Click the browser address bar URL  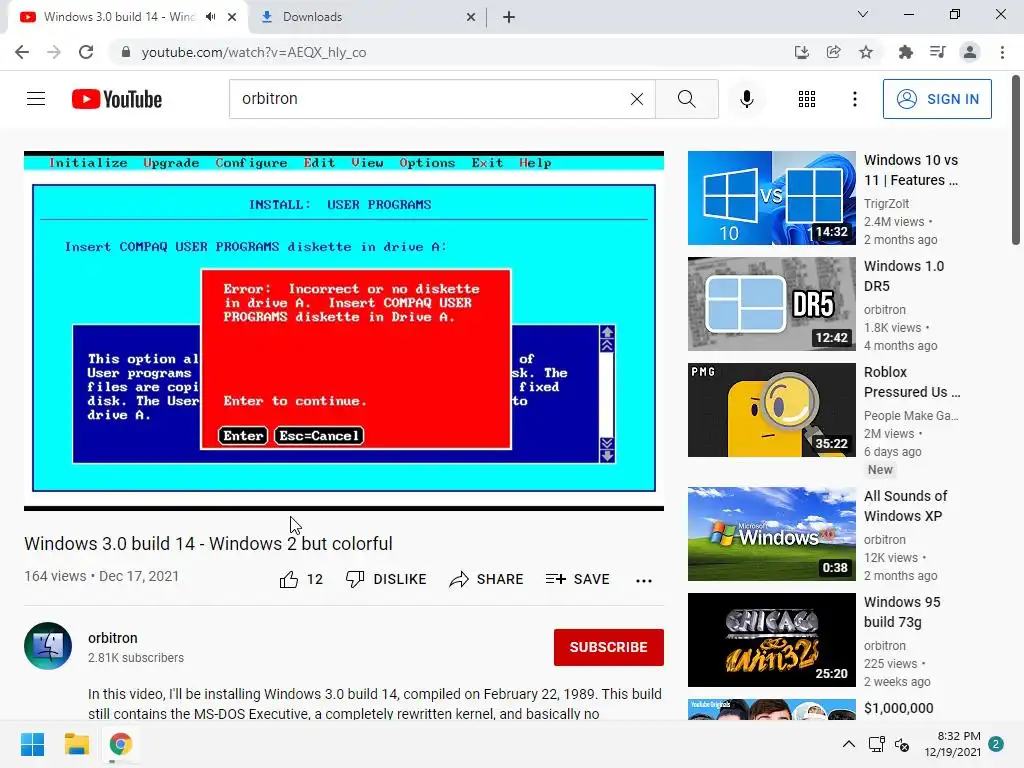click(253, 52)
